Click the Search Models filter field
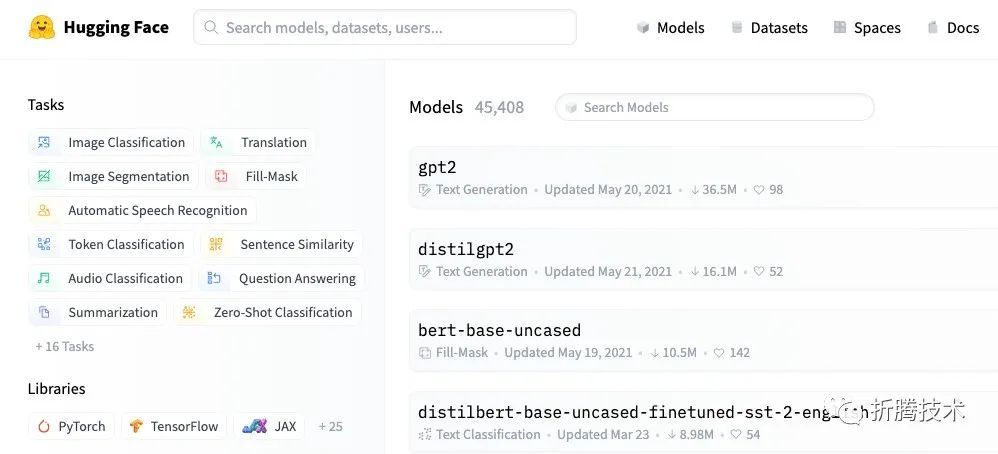This screenshot has width=998, height=454. coord(715,108)
